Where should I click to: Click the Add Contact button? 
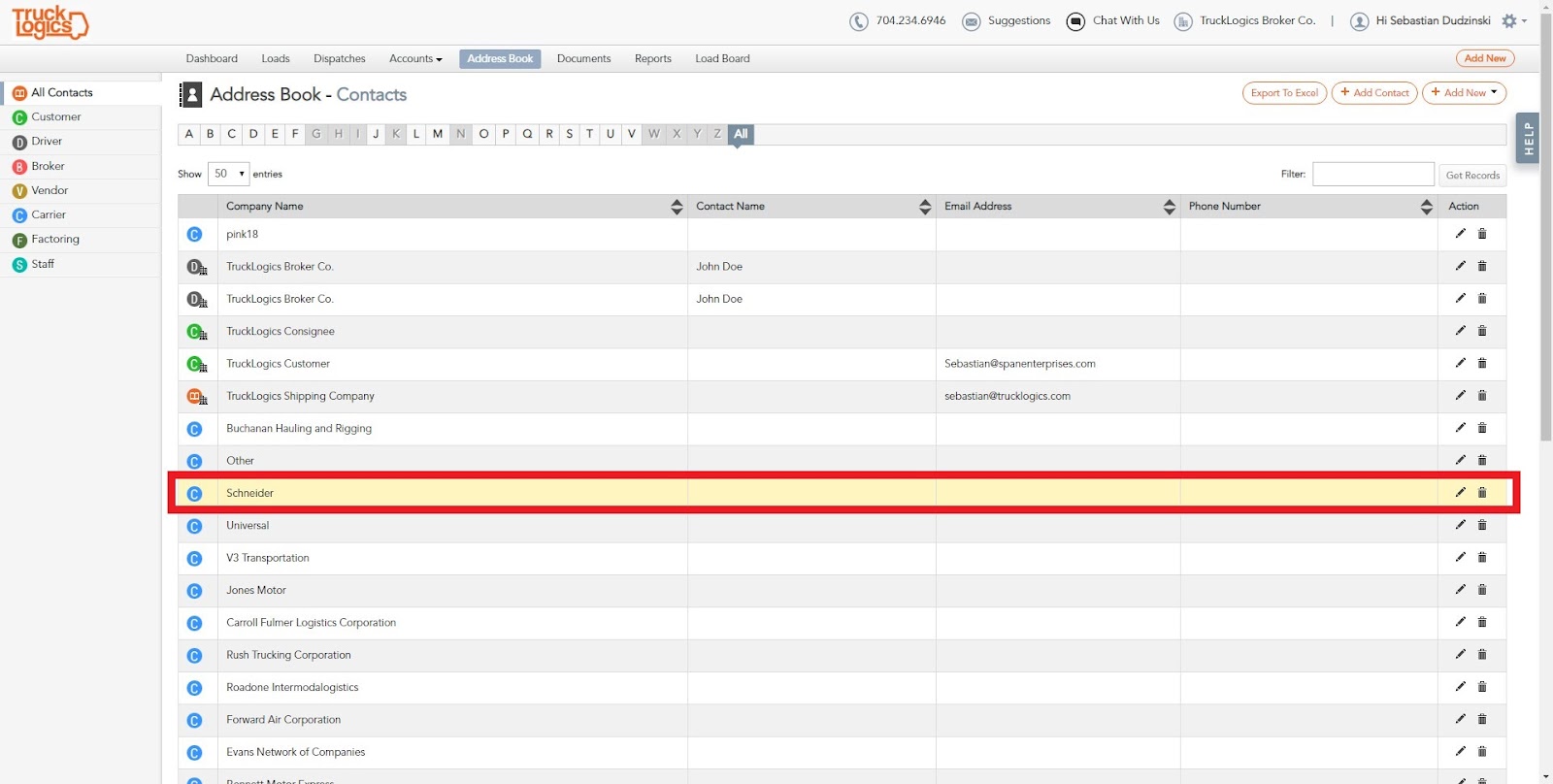click(x=1374, y=93)
